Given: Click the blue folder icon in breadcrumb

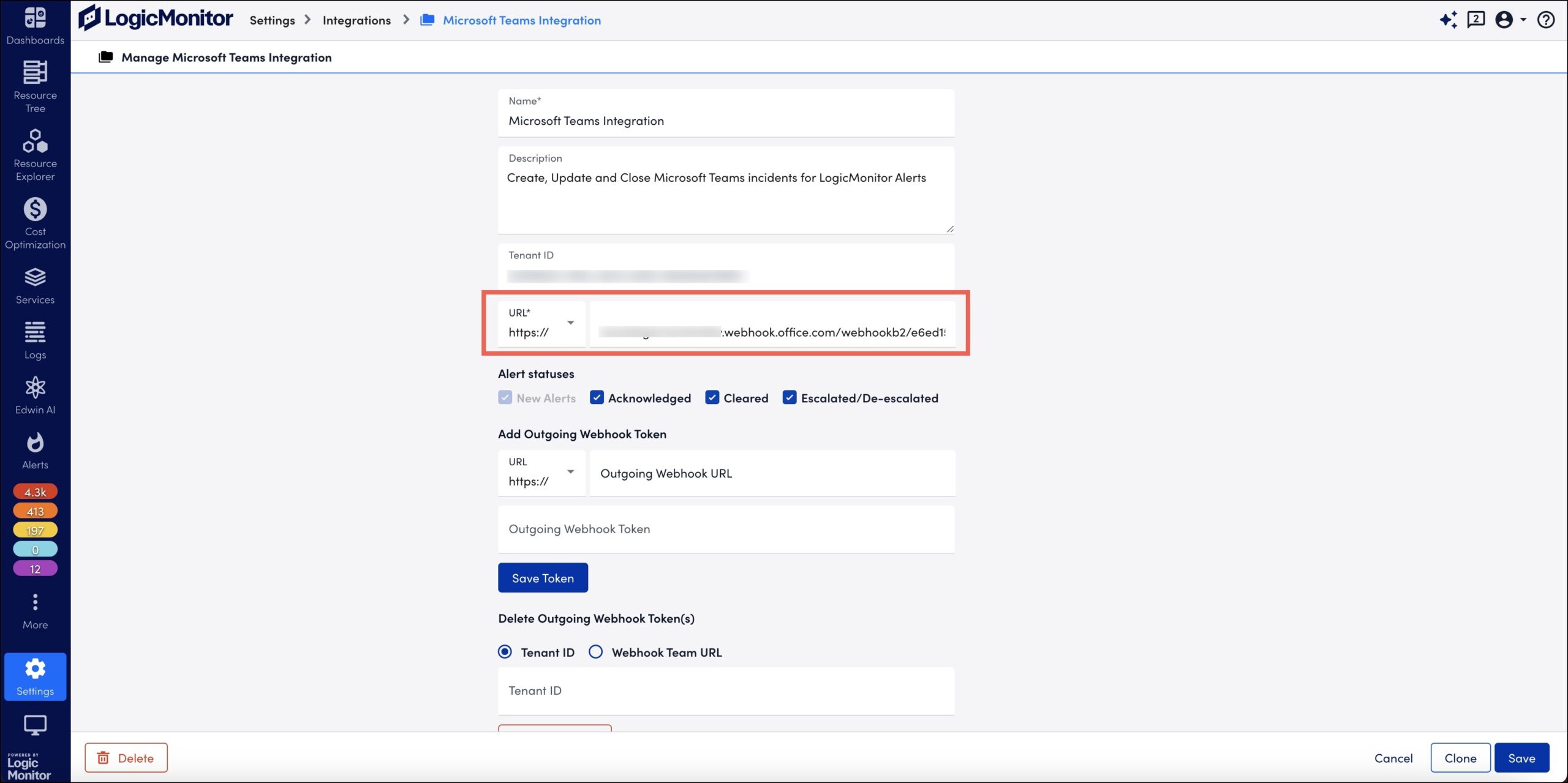Looking at the screenshot, I should coord(427,20).
